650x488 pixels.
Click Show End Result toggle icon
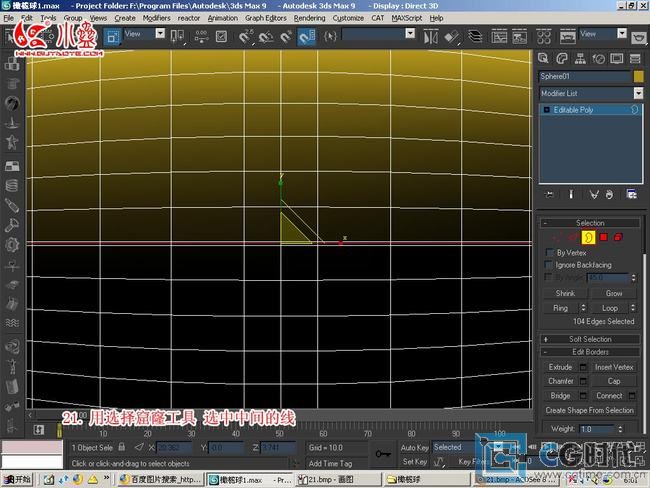coord(571,194)
